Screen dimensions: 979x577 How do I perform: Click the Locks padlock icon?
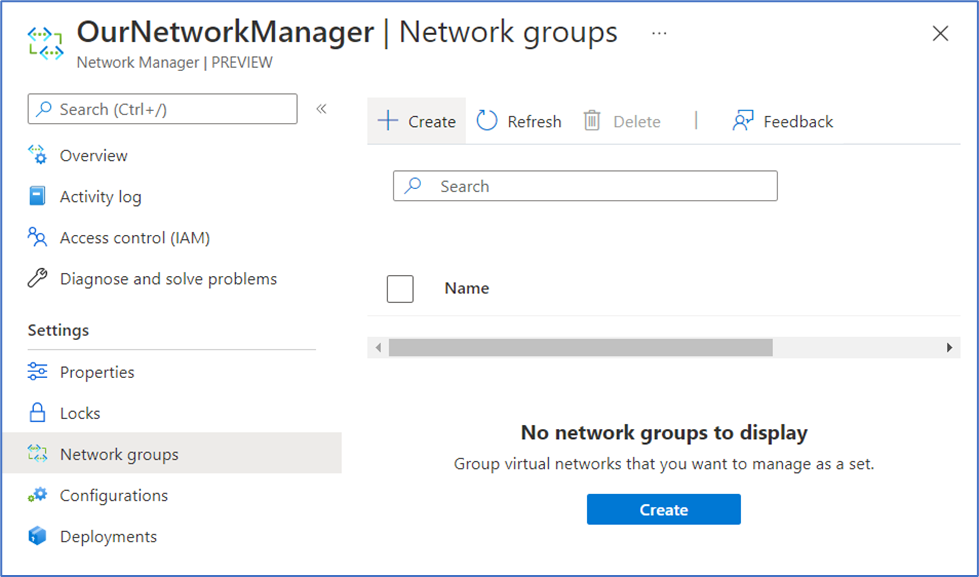(37, 413)
